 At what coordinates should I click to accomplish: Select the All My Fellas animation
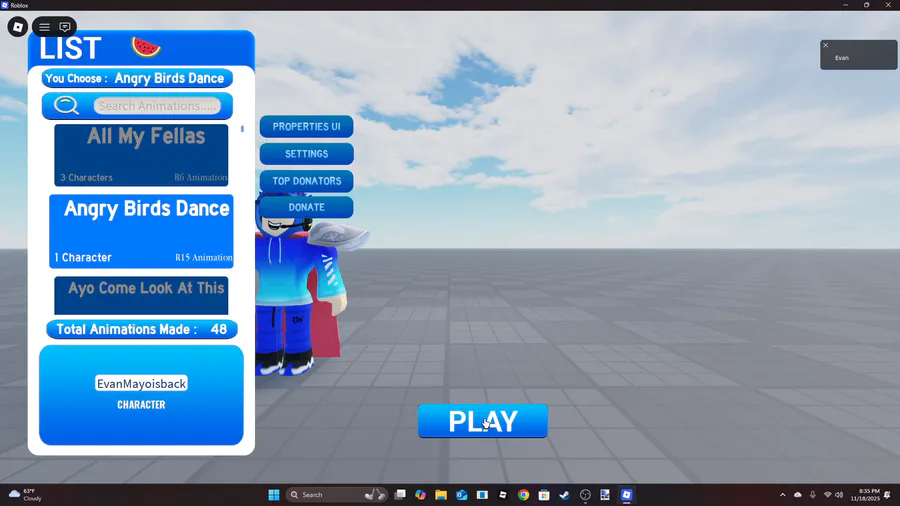pos(141,155)
